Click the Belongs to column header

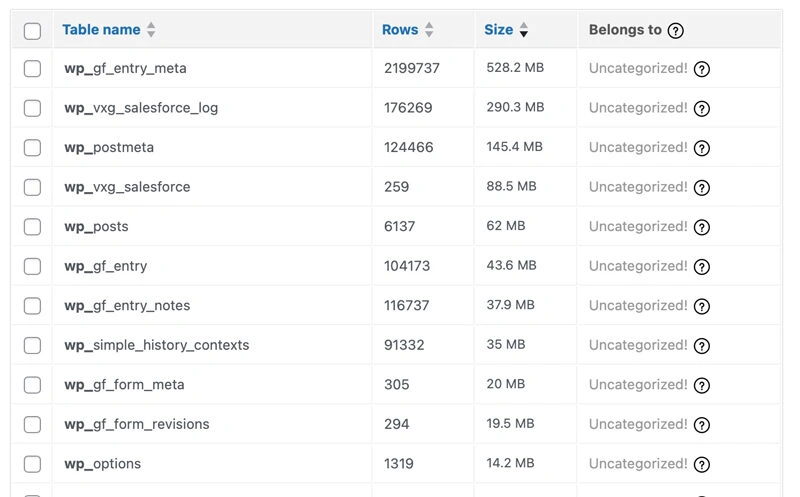pyautogui.click(x=625, y=30)
